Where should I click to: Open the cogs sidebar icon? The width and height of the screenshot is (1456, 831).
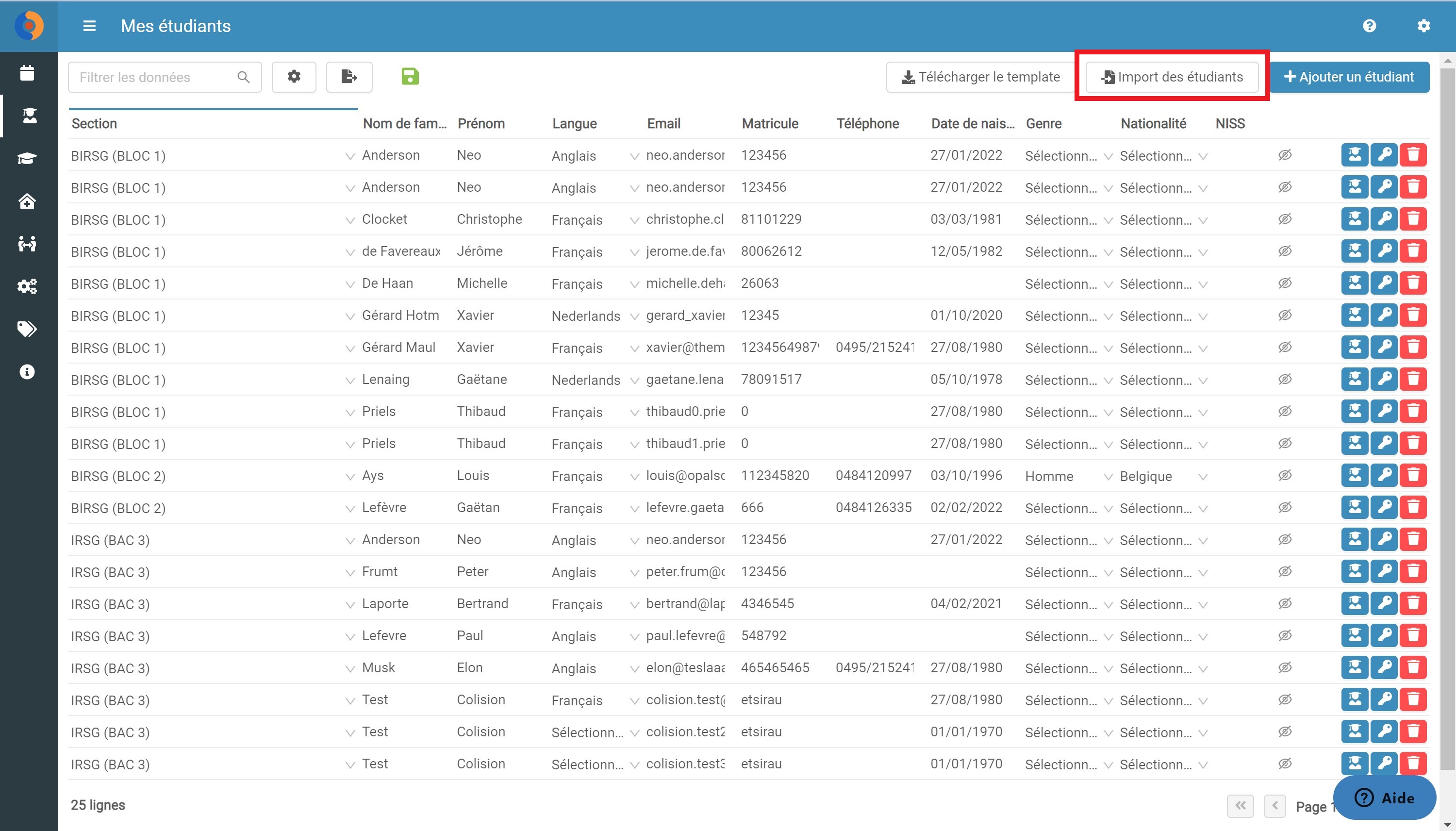(27, 286)
